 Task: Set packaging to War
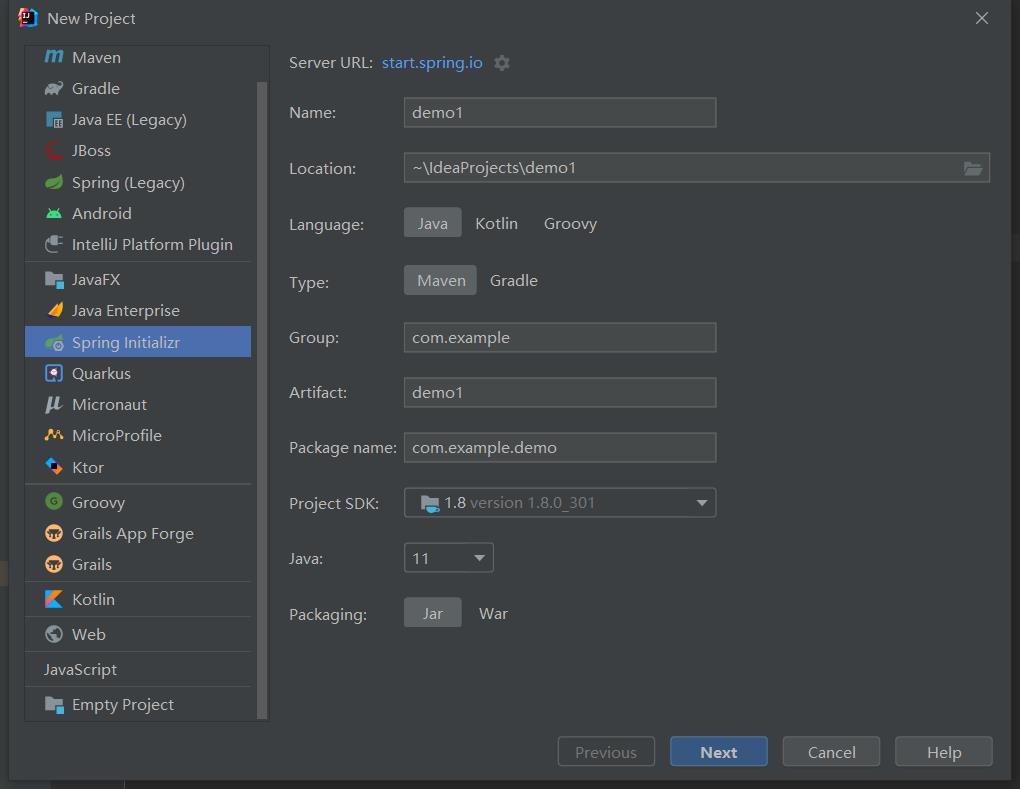(493, 613)
